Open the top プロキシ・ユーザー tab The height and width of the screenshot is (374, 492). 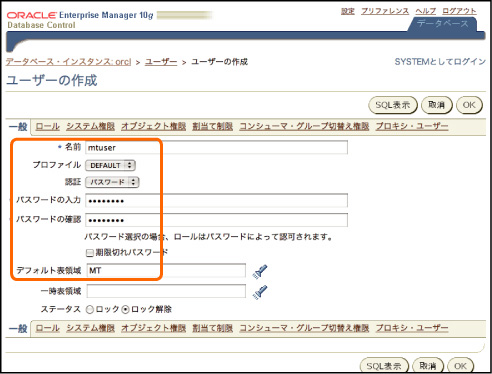(412, 126)
